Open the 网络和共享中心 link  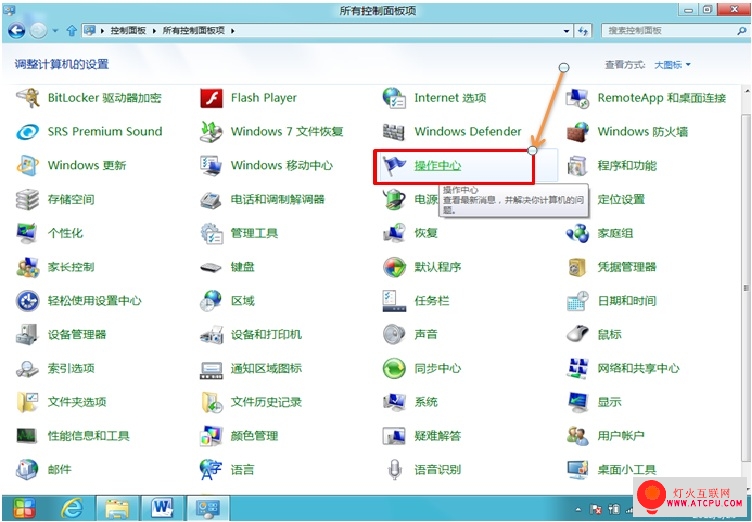click(x=638, y=368)
